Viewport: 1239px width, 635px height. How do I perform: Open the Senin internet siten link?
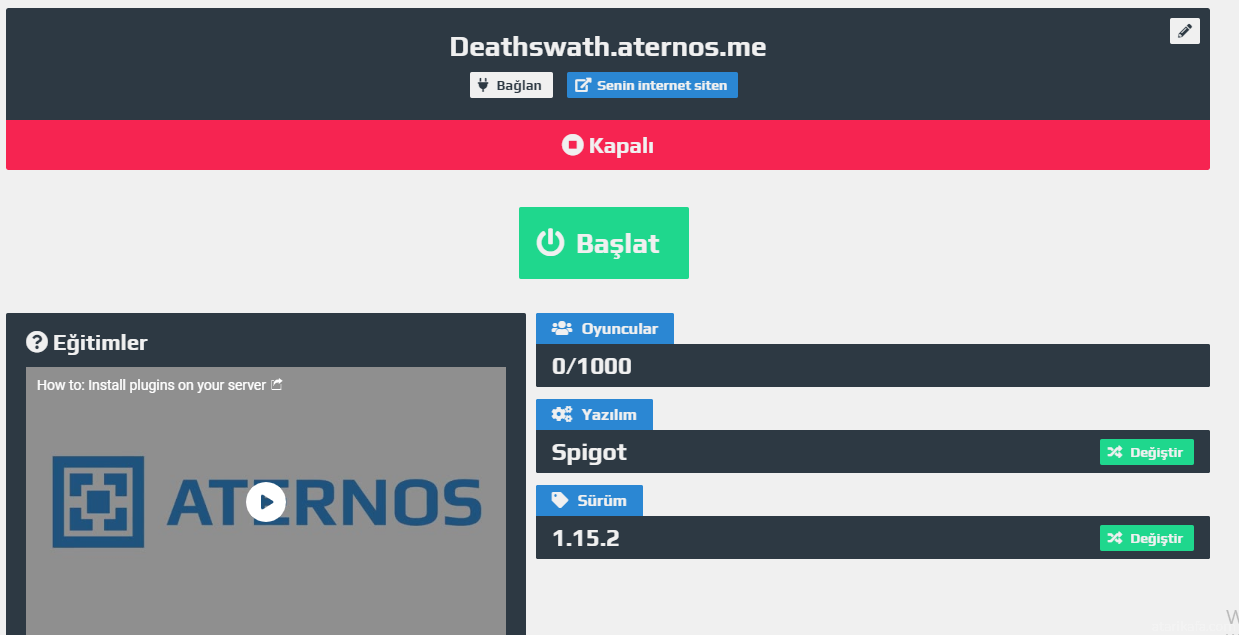(652, 85)
